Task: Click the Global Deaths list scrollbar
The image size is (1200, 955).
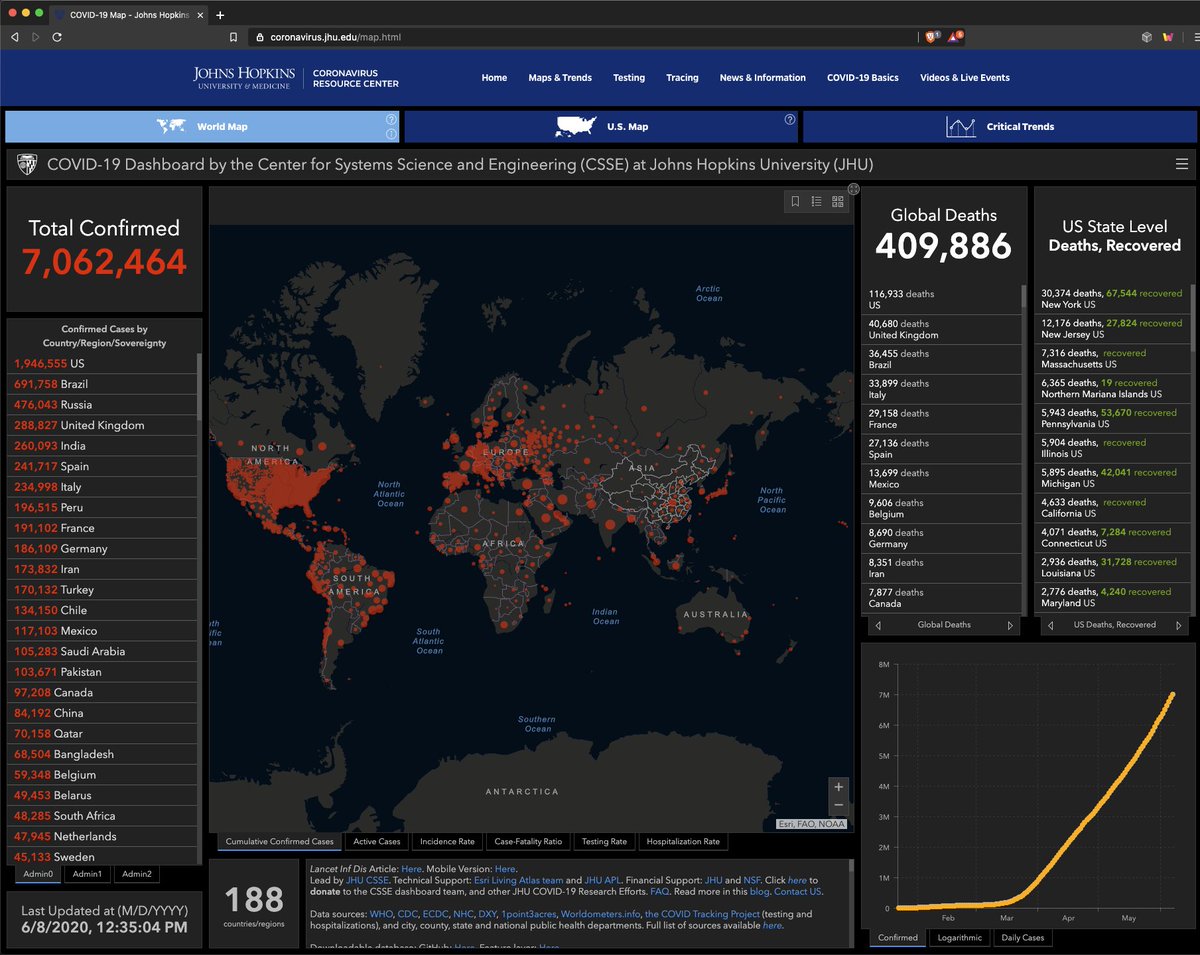Action: [1023, 296]
